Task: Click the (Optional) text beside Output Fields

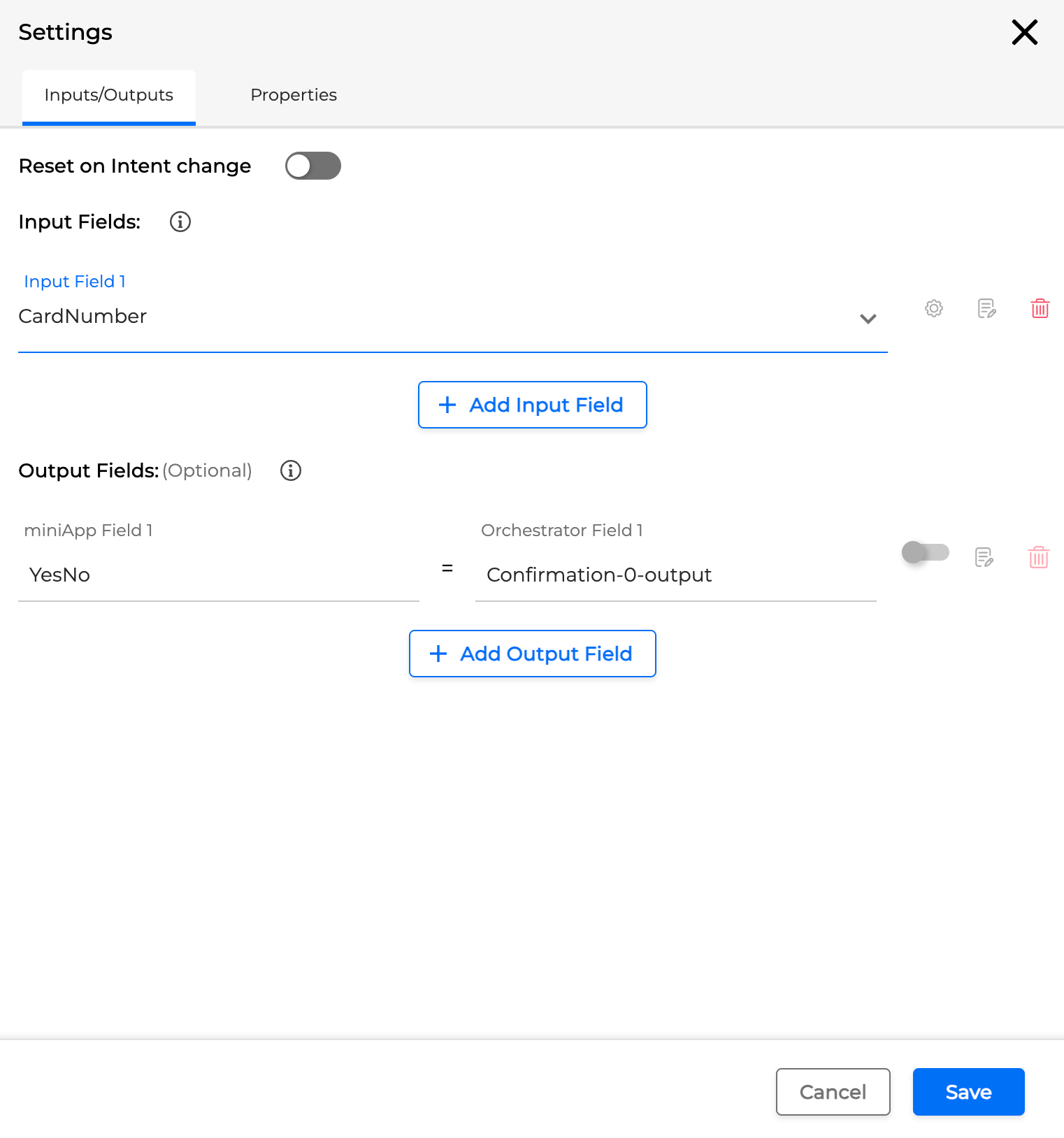Action: [x=208, y=470]
